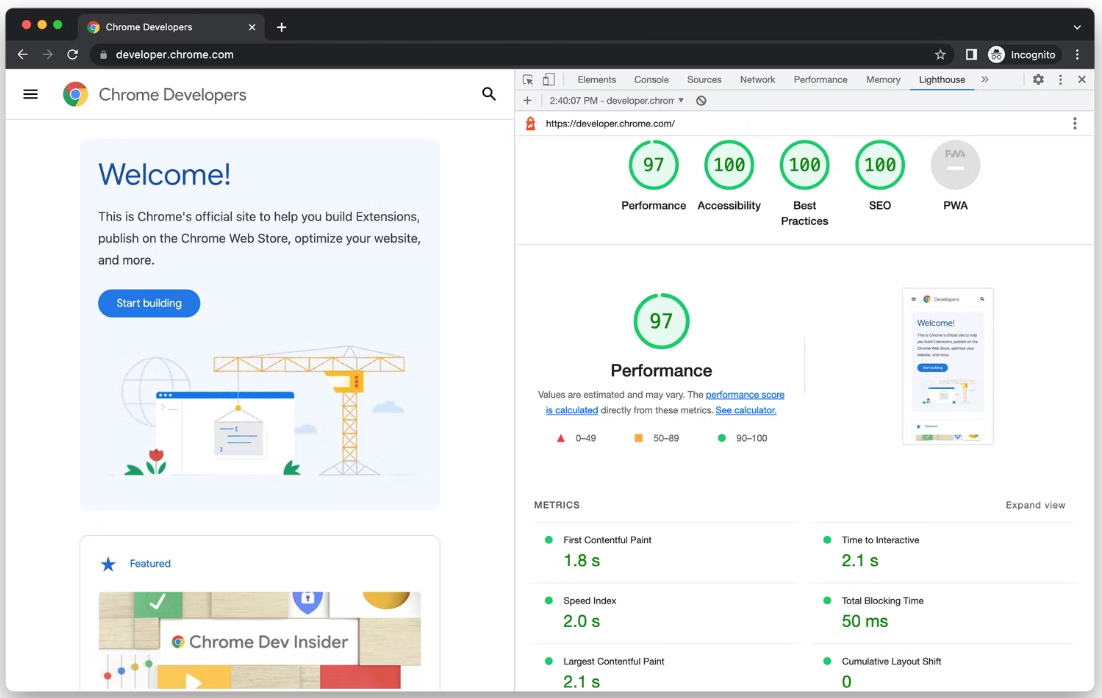
Task: Click Expand view in the Metrics section
Action: click(1035, 505)
